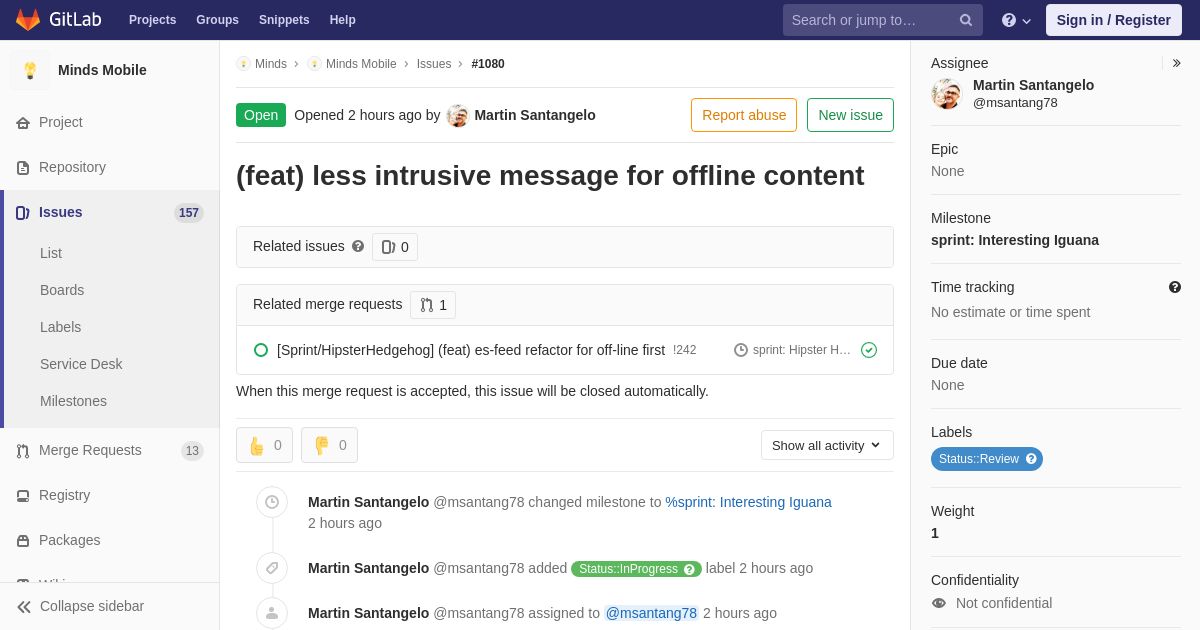Click the %sprint: Interesting Iguana link

749,502
